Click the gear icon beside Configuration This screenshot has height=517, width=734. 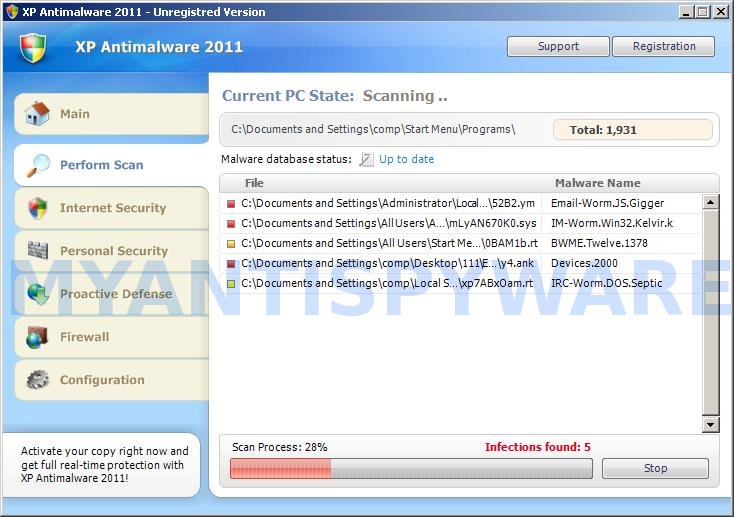point(37,380)
